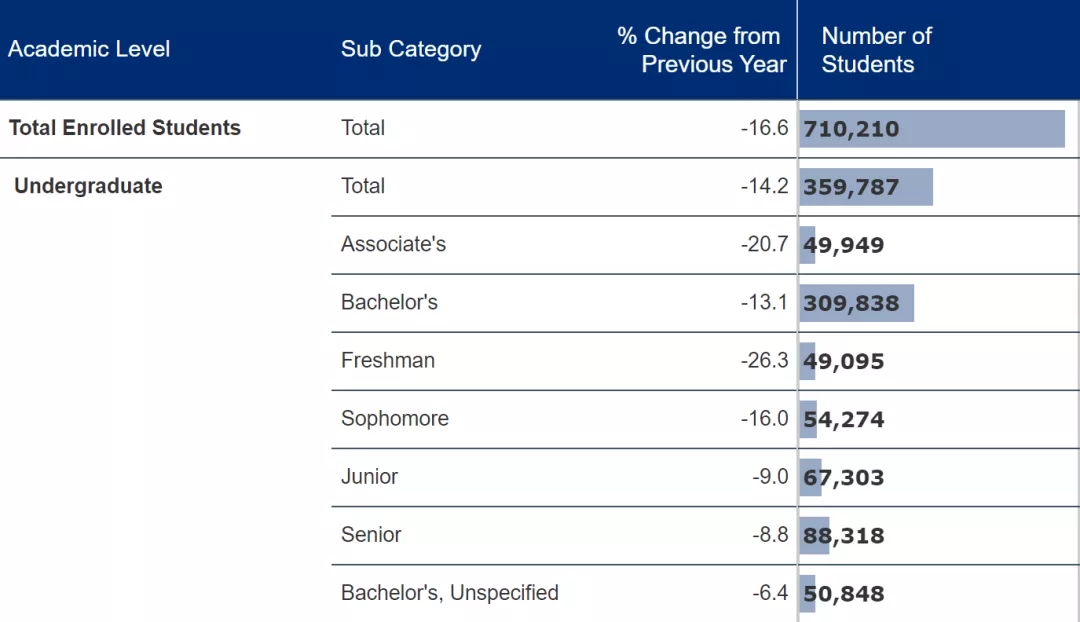Select the 309,838 Bachelor's students bar
This screenshot has height=622, width=1080.
857,303
